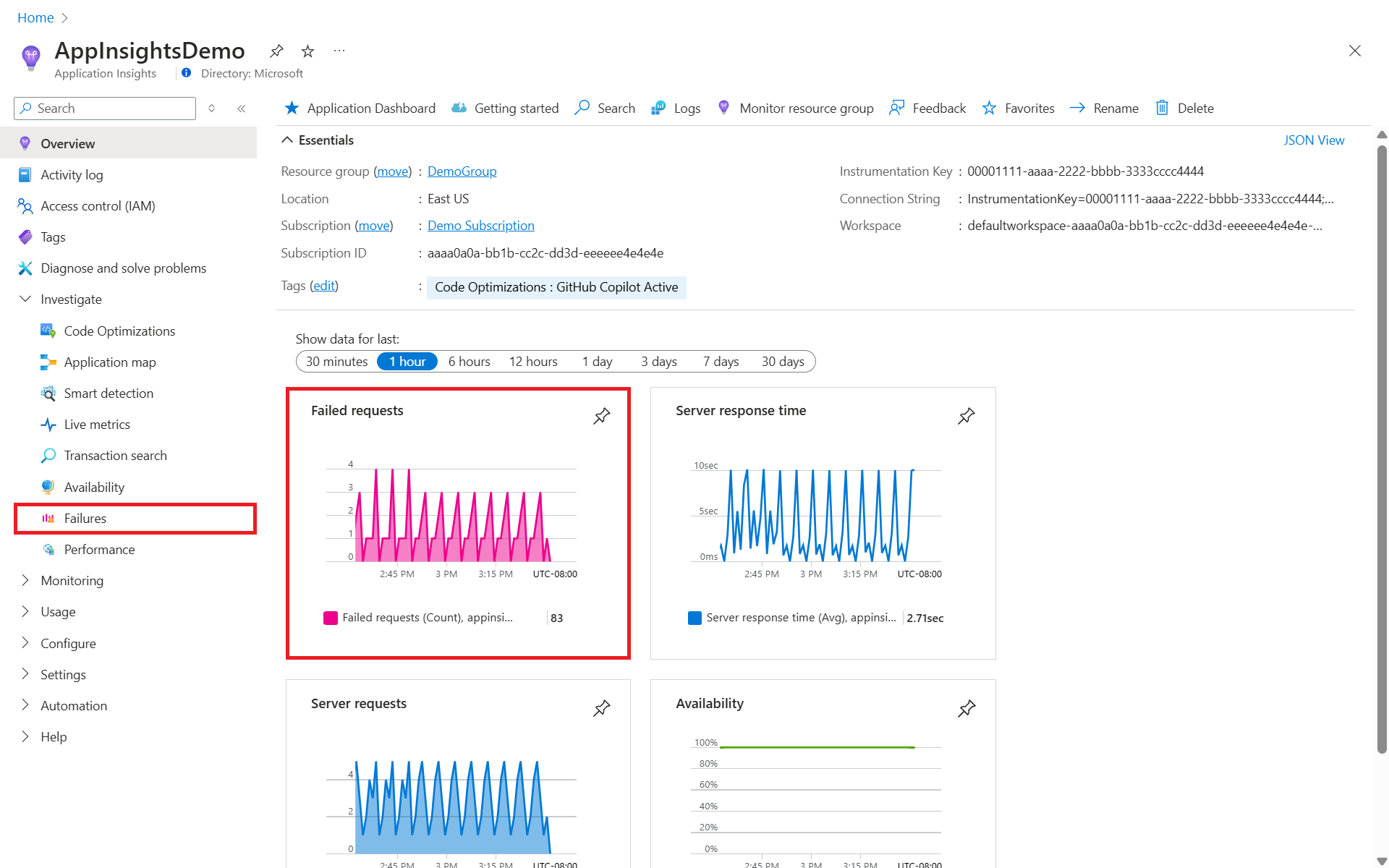Select the 30 minutes time range
The width and height of the screenshot is (1389, 868).
click(x=336, y=362)
